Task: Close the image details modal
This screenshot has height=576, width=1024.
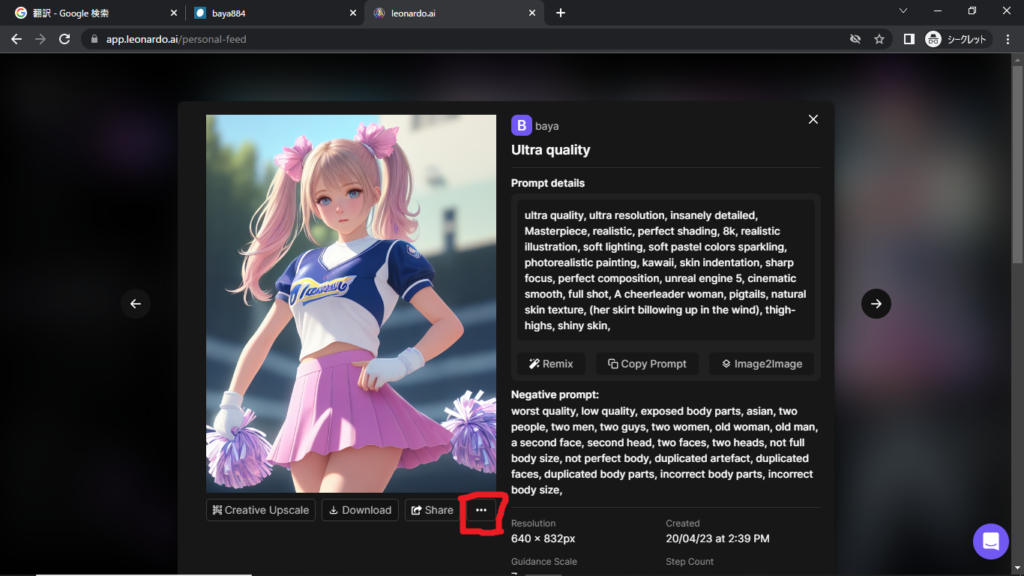Action: coord(813,119)
